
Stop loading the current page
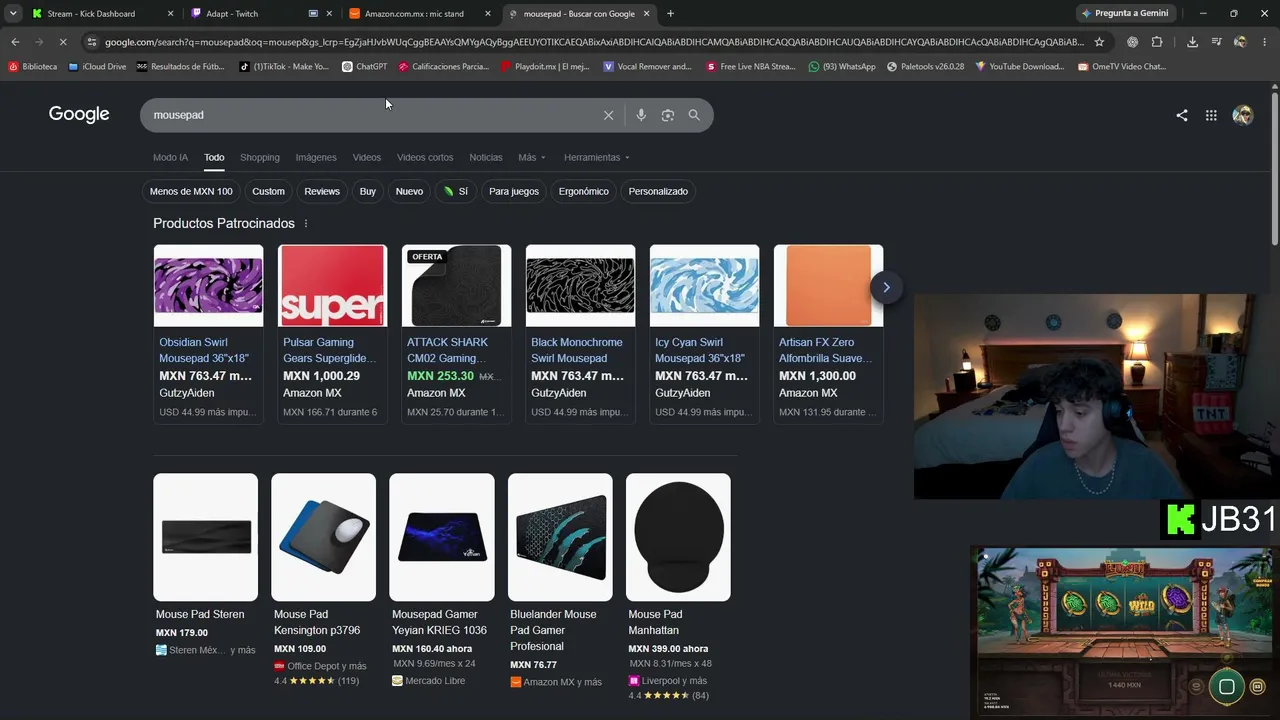click(62, 42)
